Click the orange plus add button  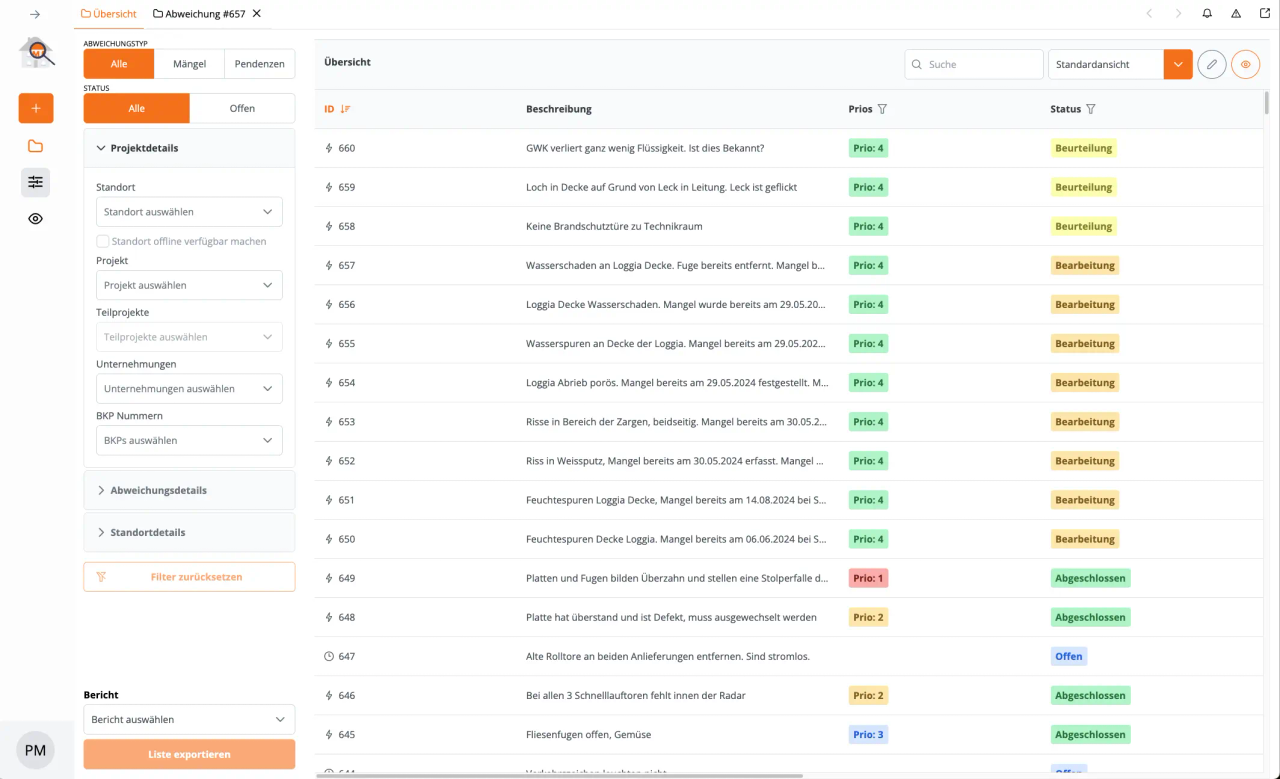[x=36, y=108]
